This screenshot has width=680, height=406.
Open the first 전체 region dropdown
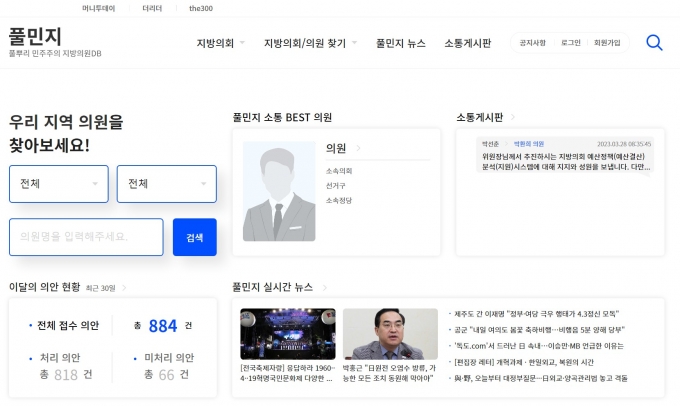pos(59,184)
